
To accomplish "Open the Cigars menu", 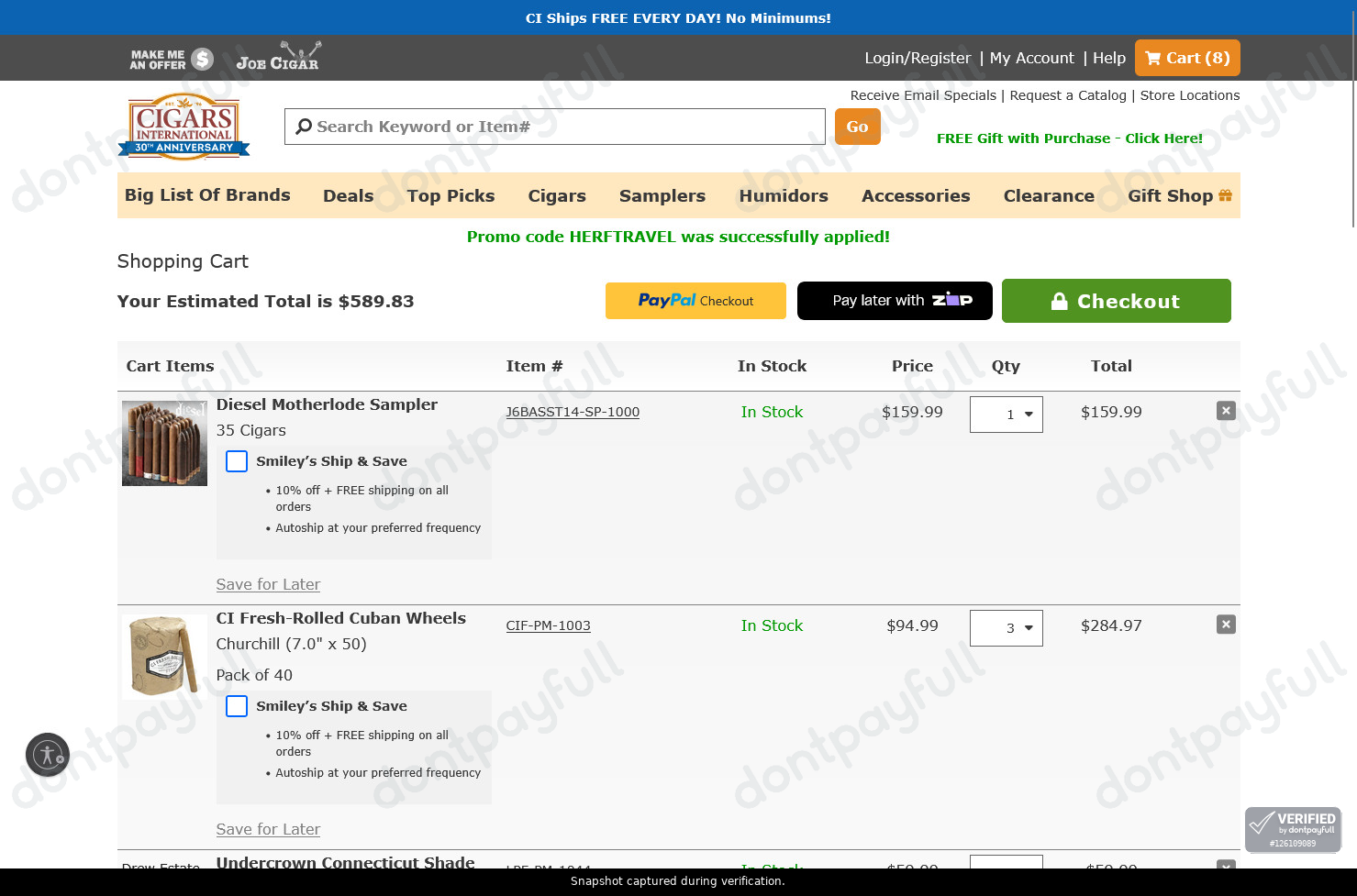I will (x=557, y=195).
